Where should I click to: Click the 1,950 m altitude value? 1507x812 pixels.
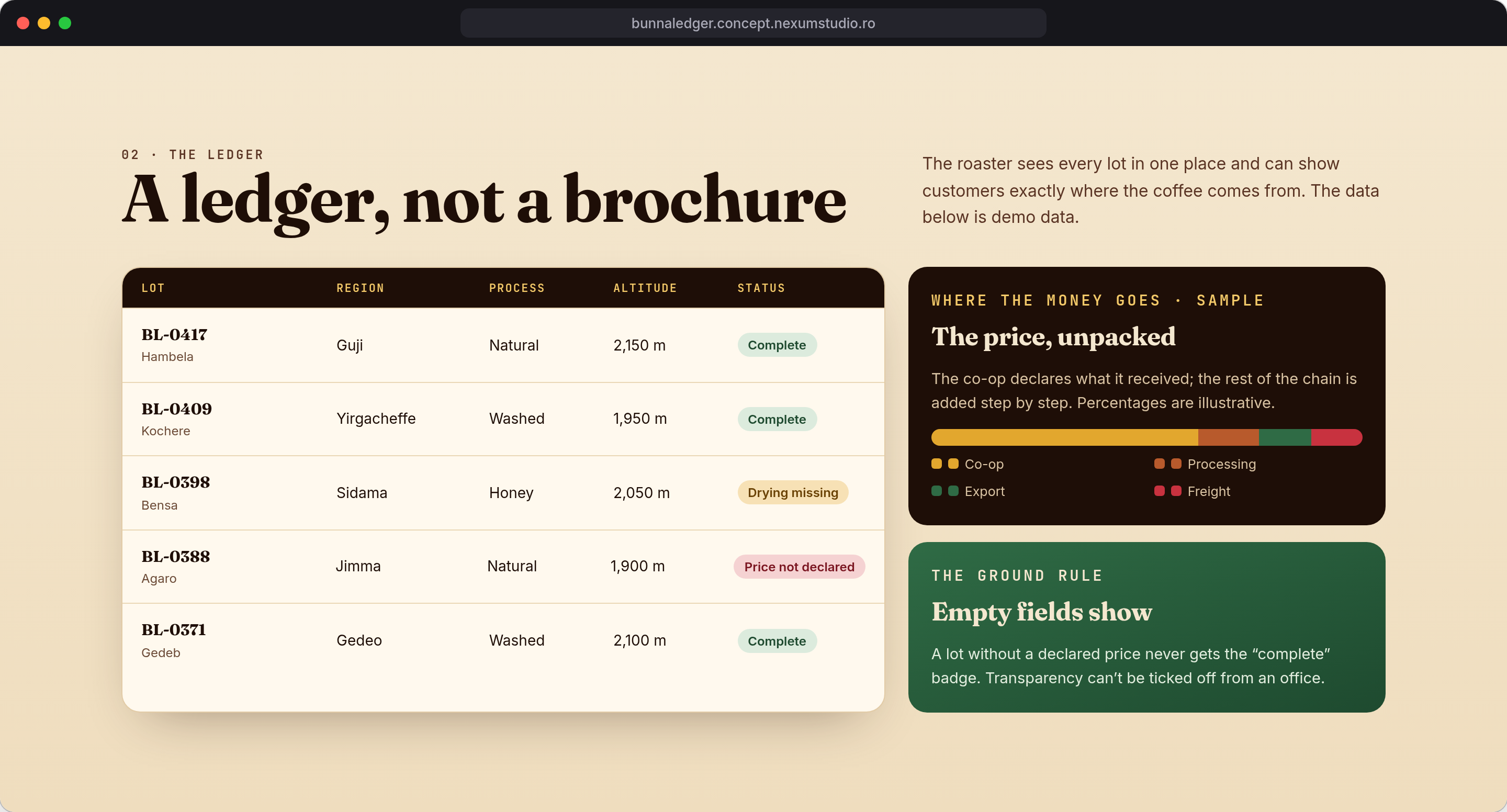coord(639,419)
